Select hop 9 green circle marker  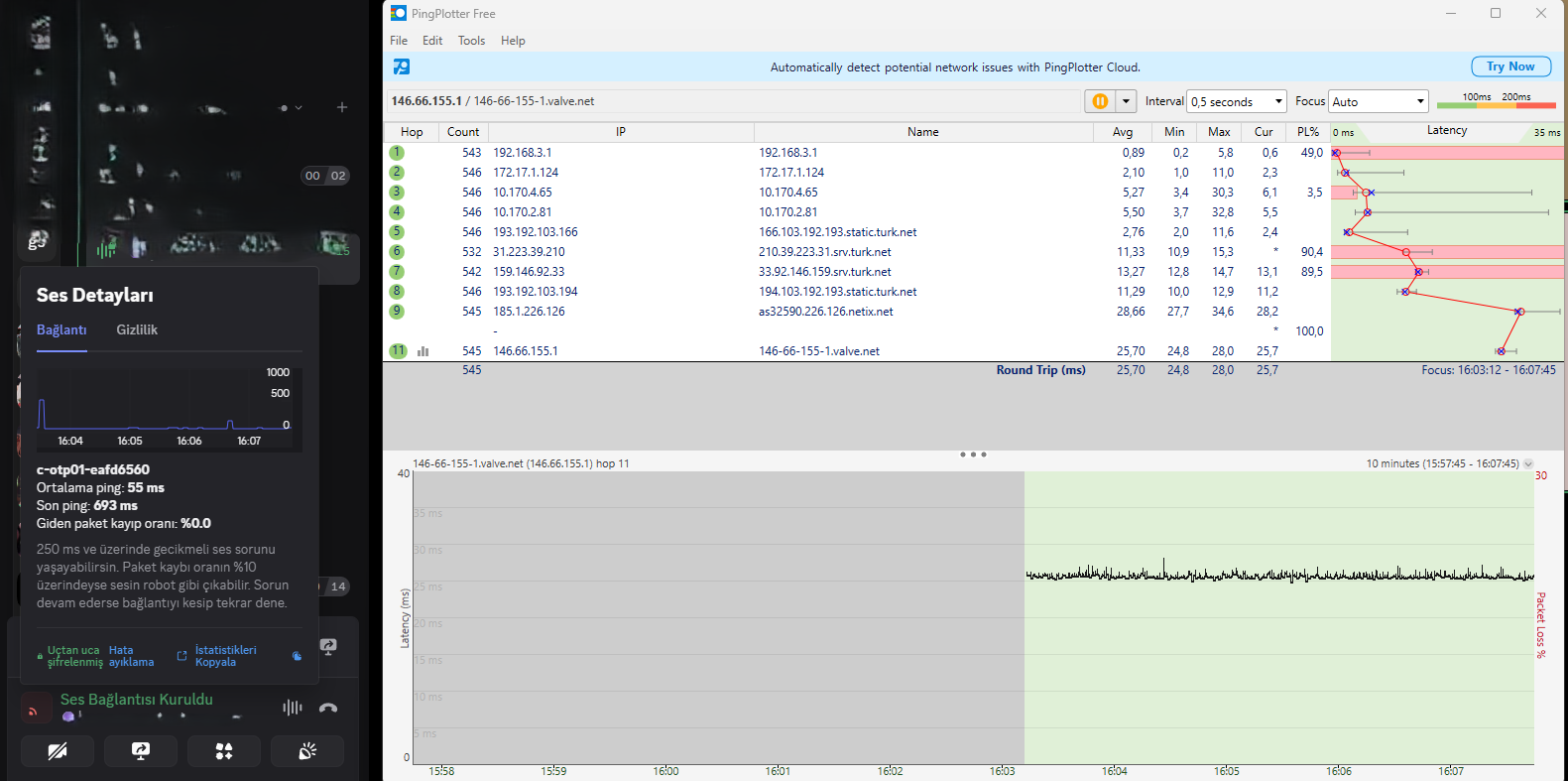[x=397, y=312]
